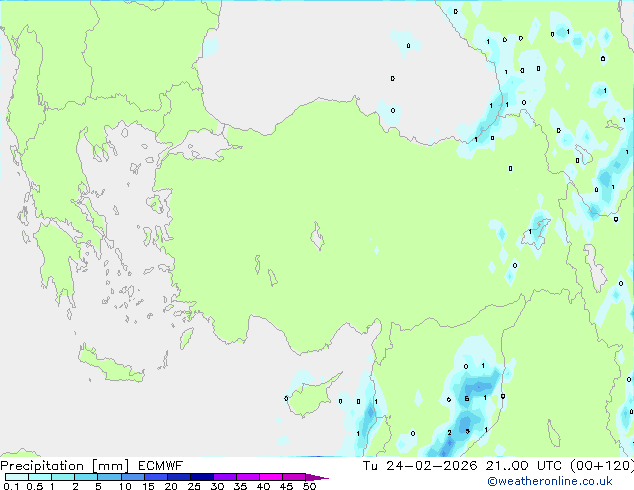
Task: Select the 30–35 mm violet legend swatch
Action: tap(224, 477)
